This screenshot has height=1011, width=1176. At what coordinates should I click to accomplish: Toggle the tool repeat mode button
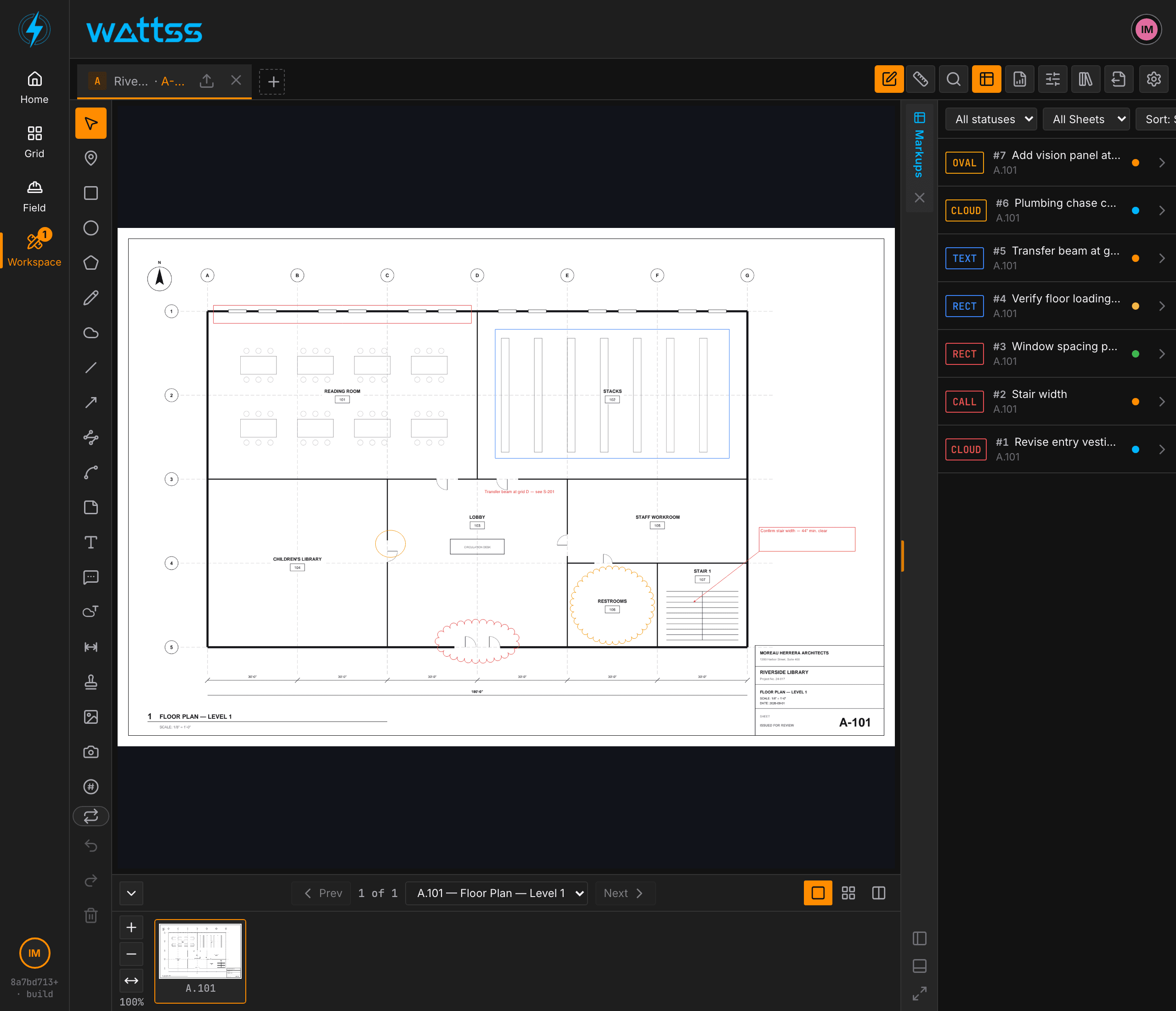[91, 816]
